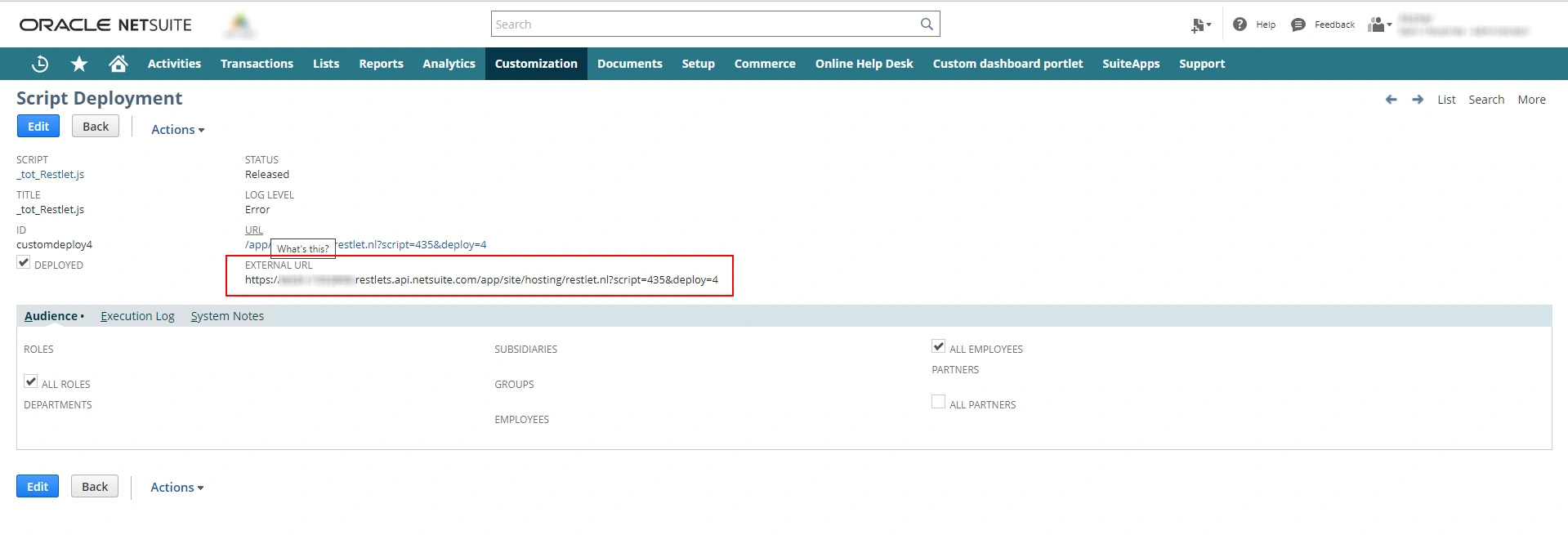Image resolution: width=1568 pixels, height=535 pixels.
Task: Expand the top Actions dropdown
Action: 177,130
